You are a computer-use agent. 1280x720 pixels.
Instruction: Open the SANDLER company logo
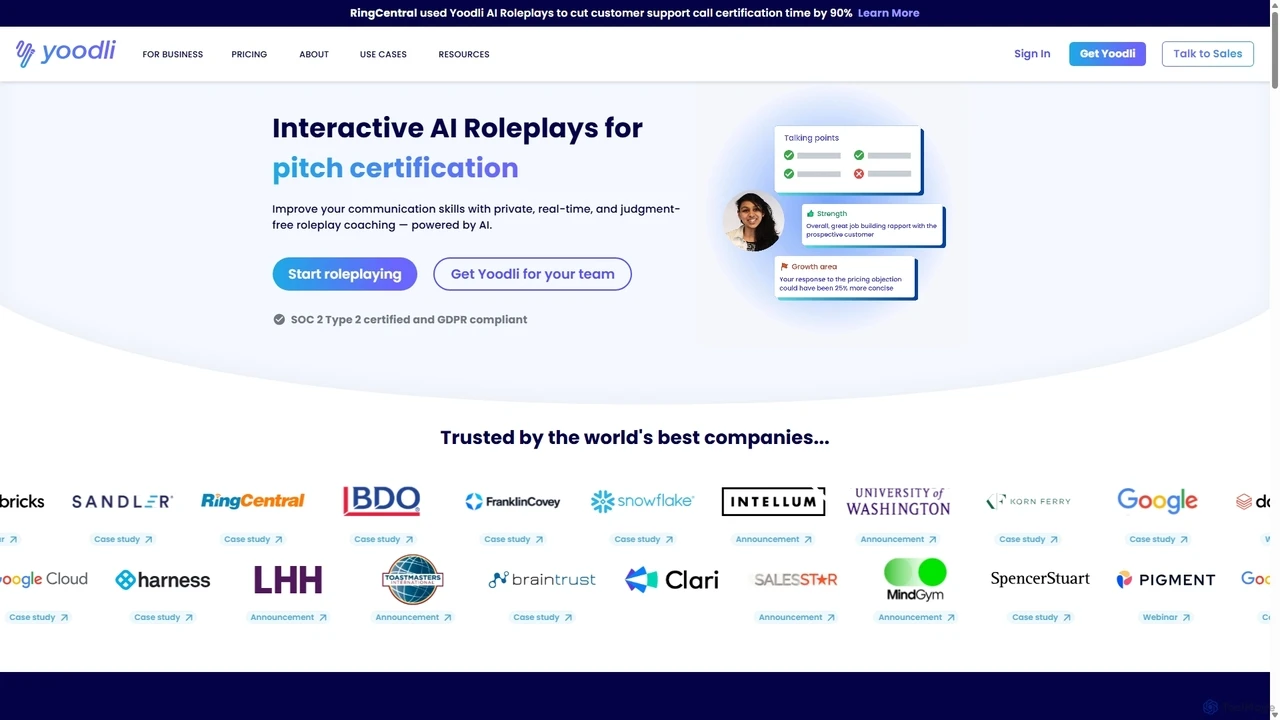point(122,501)
